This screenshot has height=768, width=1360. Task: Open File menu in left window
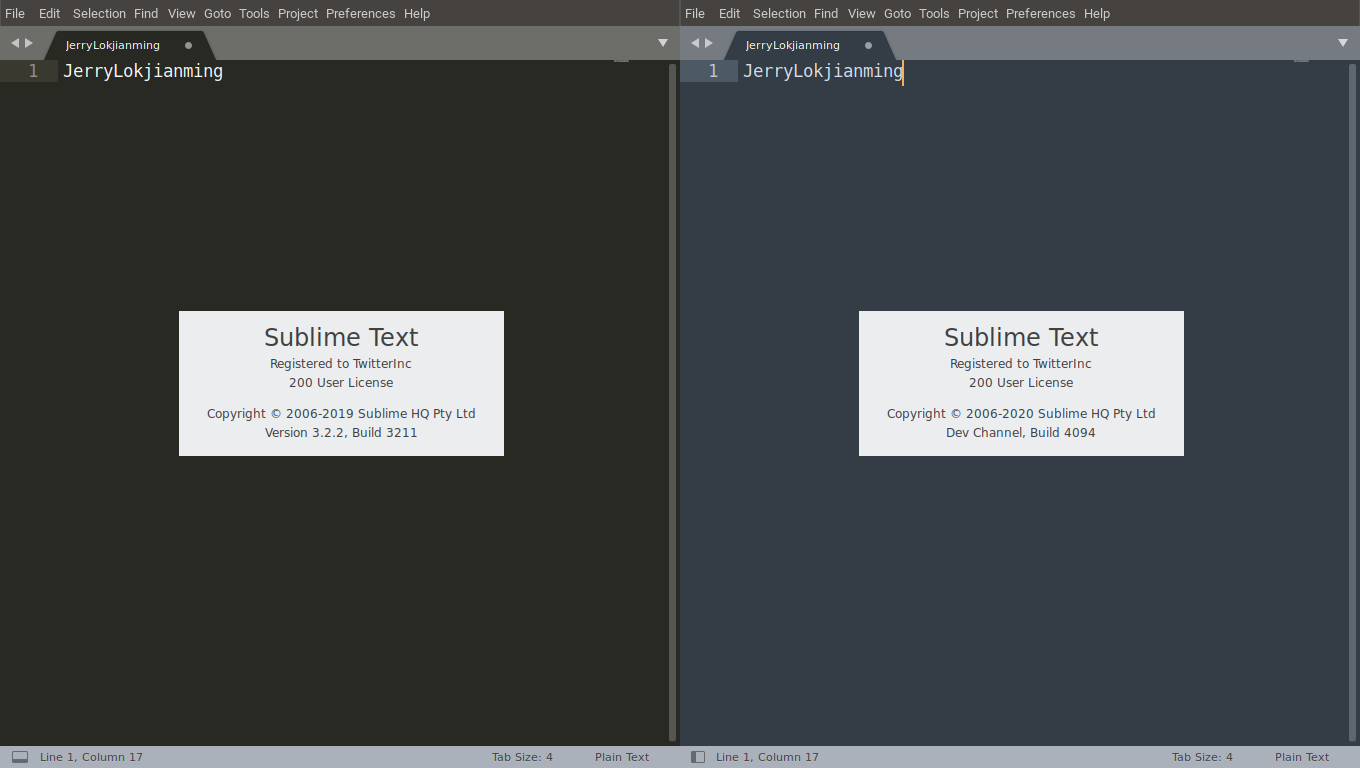point(15,13)
